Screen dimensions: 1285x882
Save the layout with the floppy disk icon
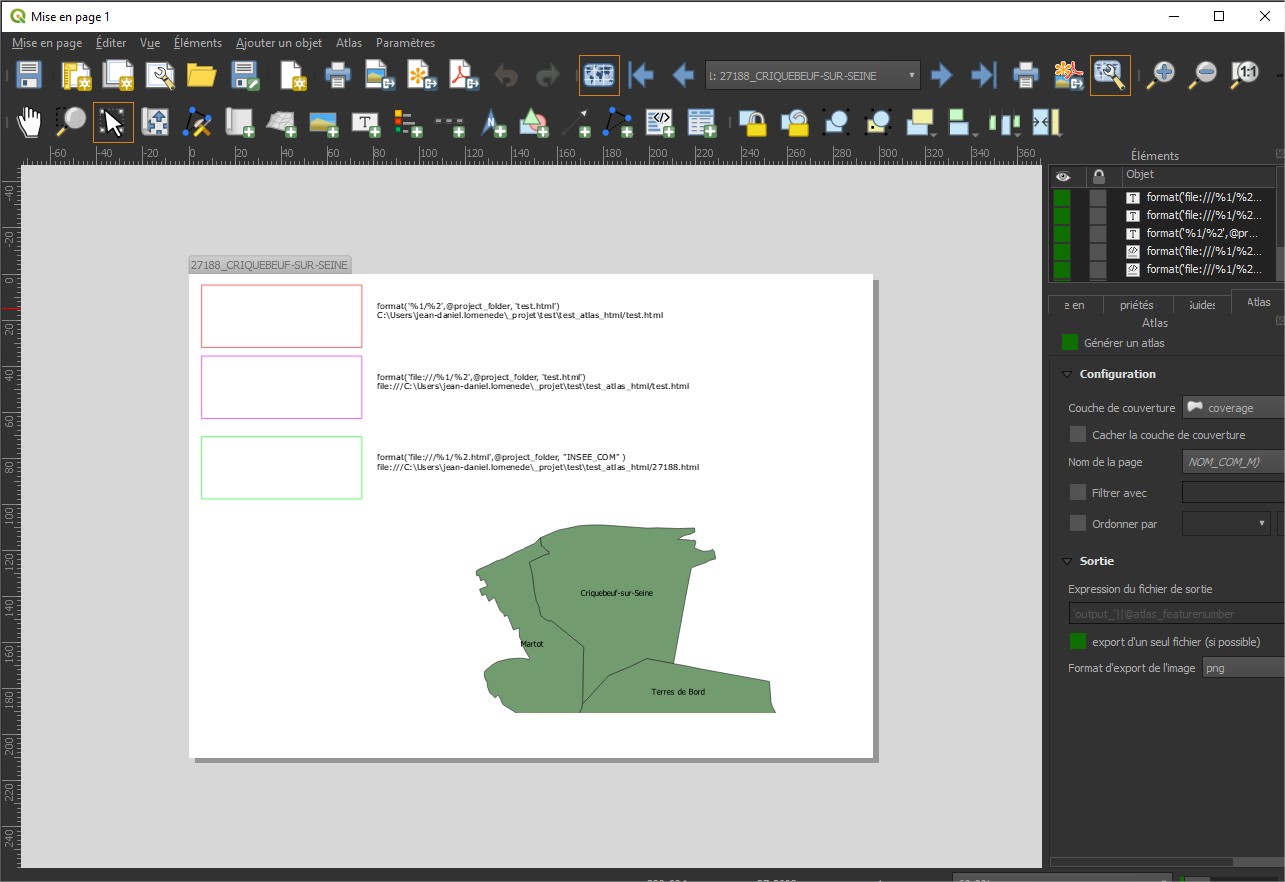[x=29, y=75]
